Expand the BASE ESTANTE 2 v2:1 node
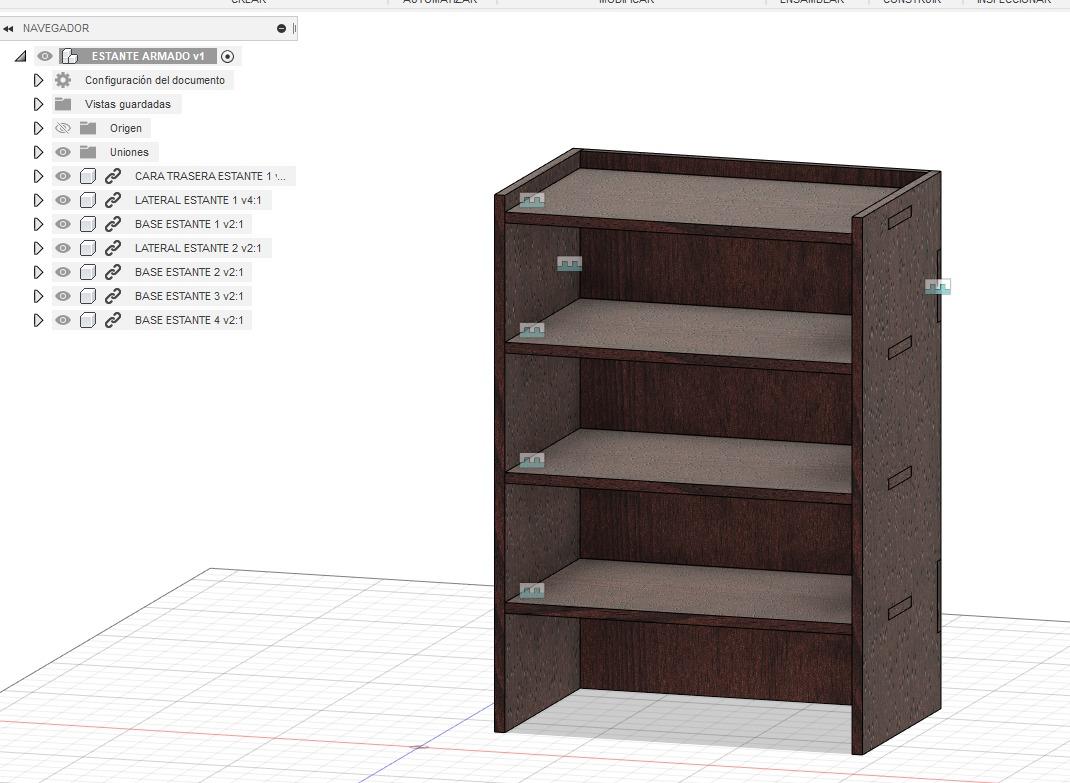 coord(38,272)
